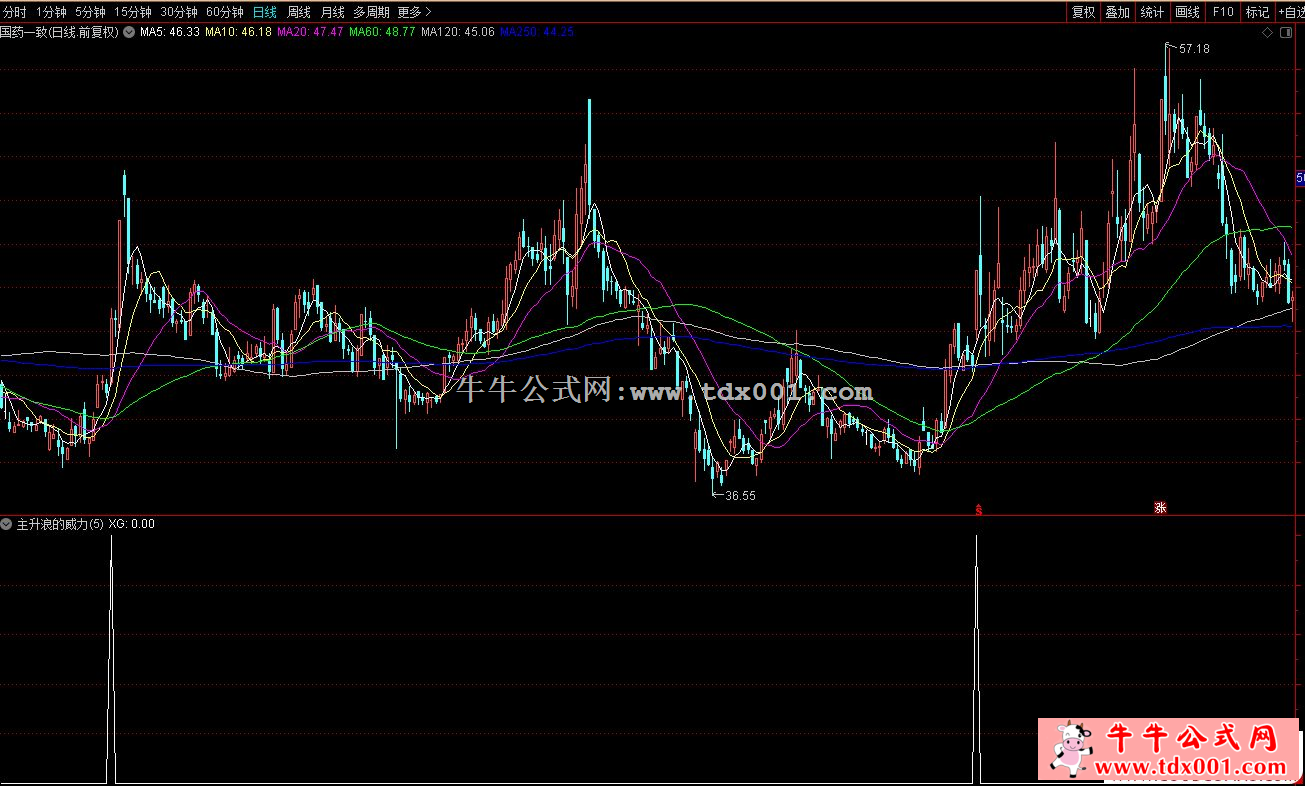Click the second XG signal spike

point(976,658)
